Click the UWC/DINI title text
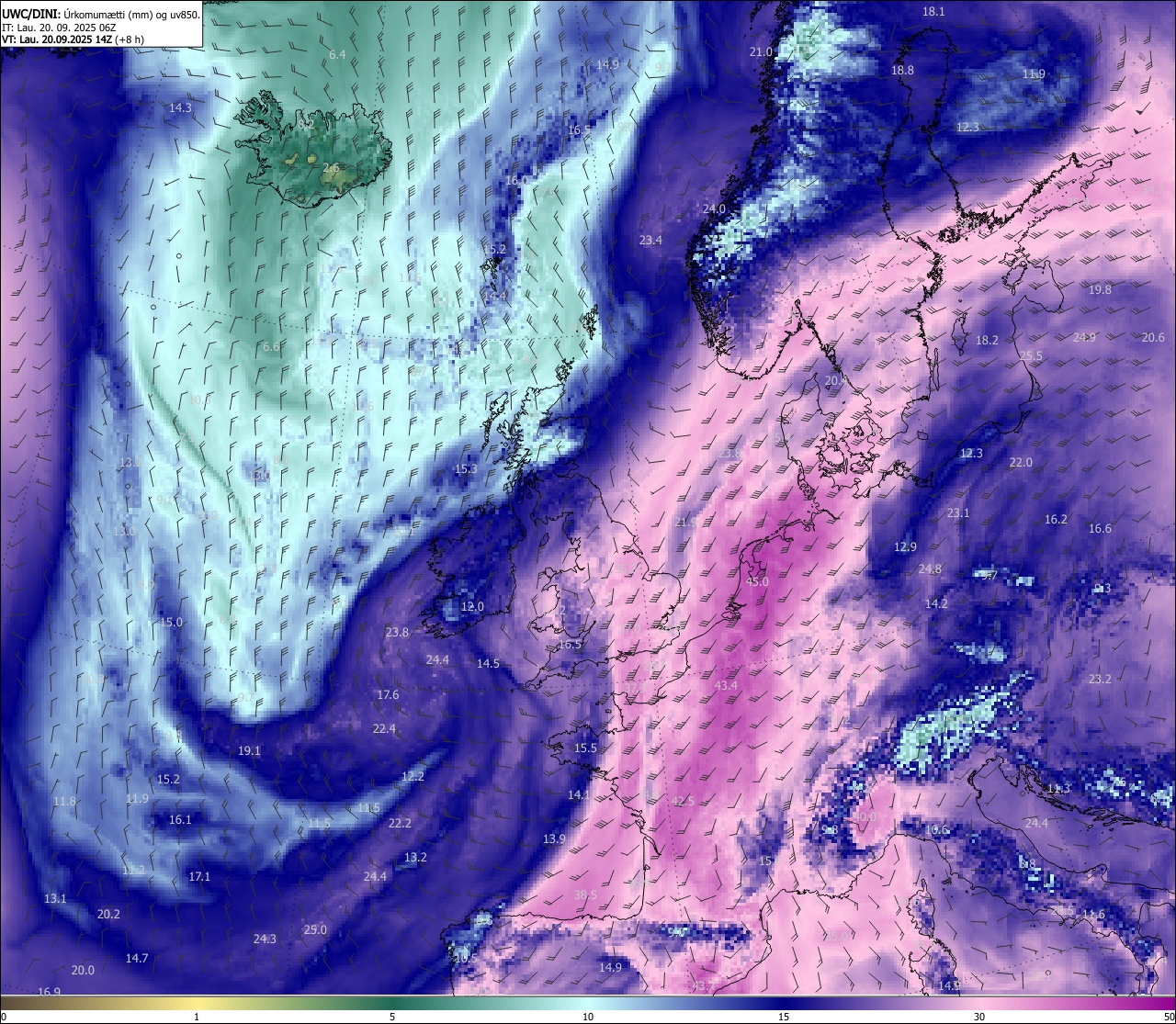Image resolution: width=1176 pixels, height=1024 pixels. 31,13
